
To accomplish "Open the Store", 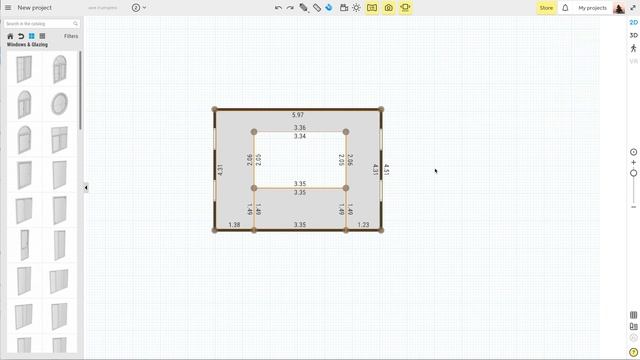I will (546, 8).
